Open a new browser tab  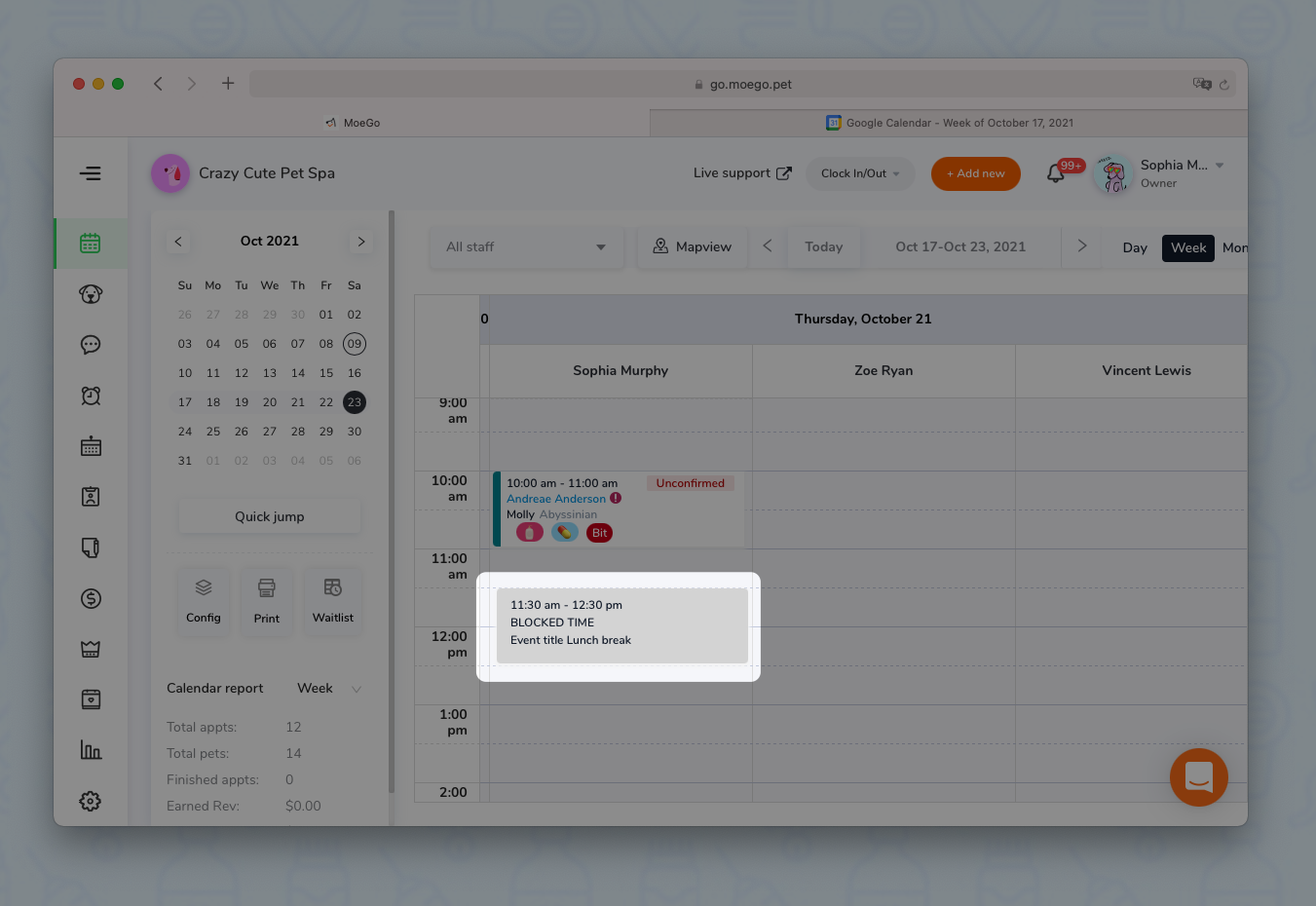click(x=228, y=84)
